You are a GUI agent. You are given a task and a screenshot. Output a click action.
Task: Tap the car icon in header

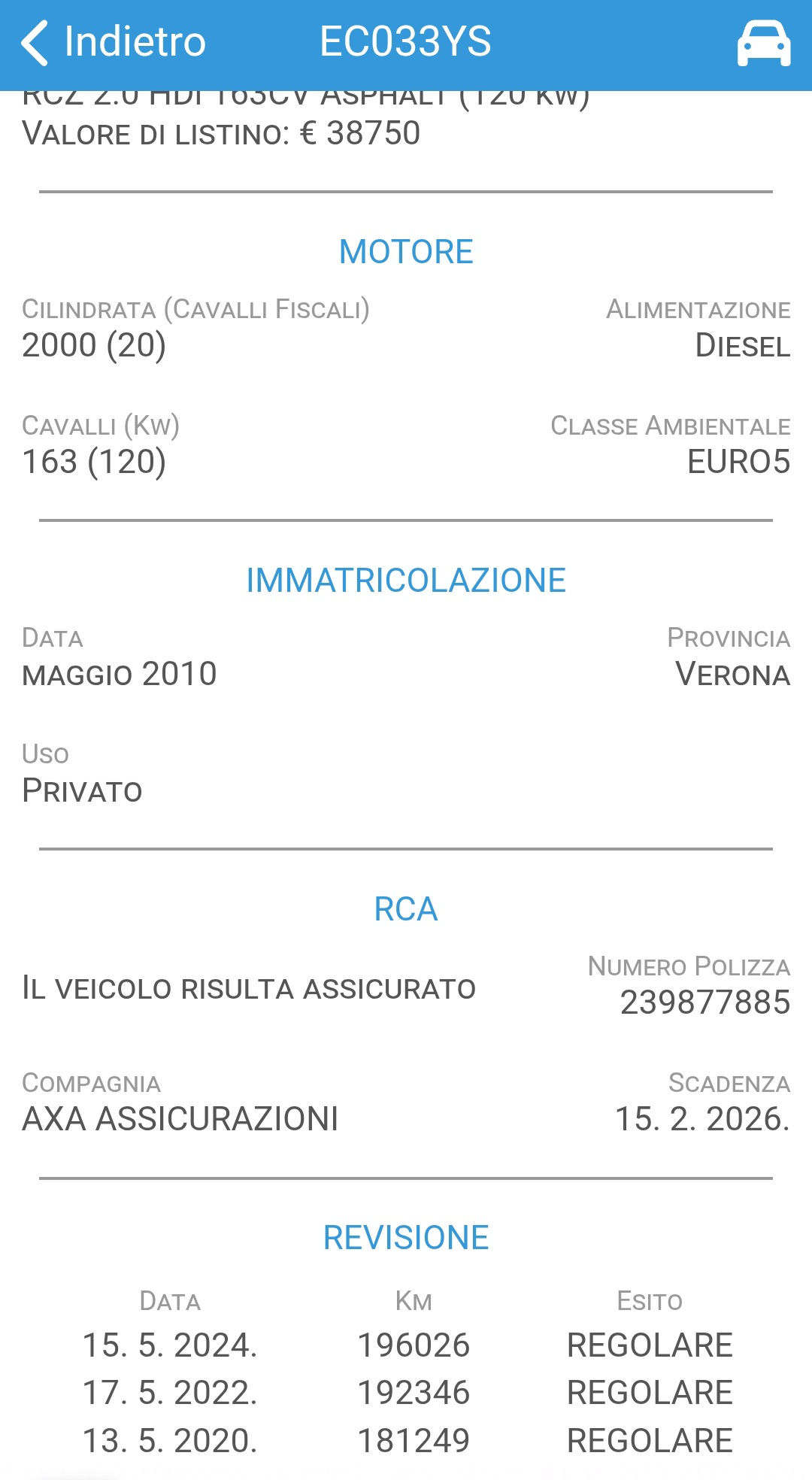763,44
